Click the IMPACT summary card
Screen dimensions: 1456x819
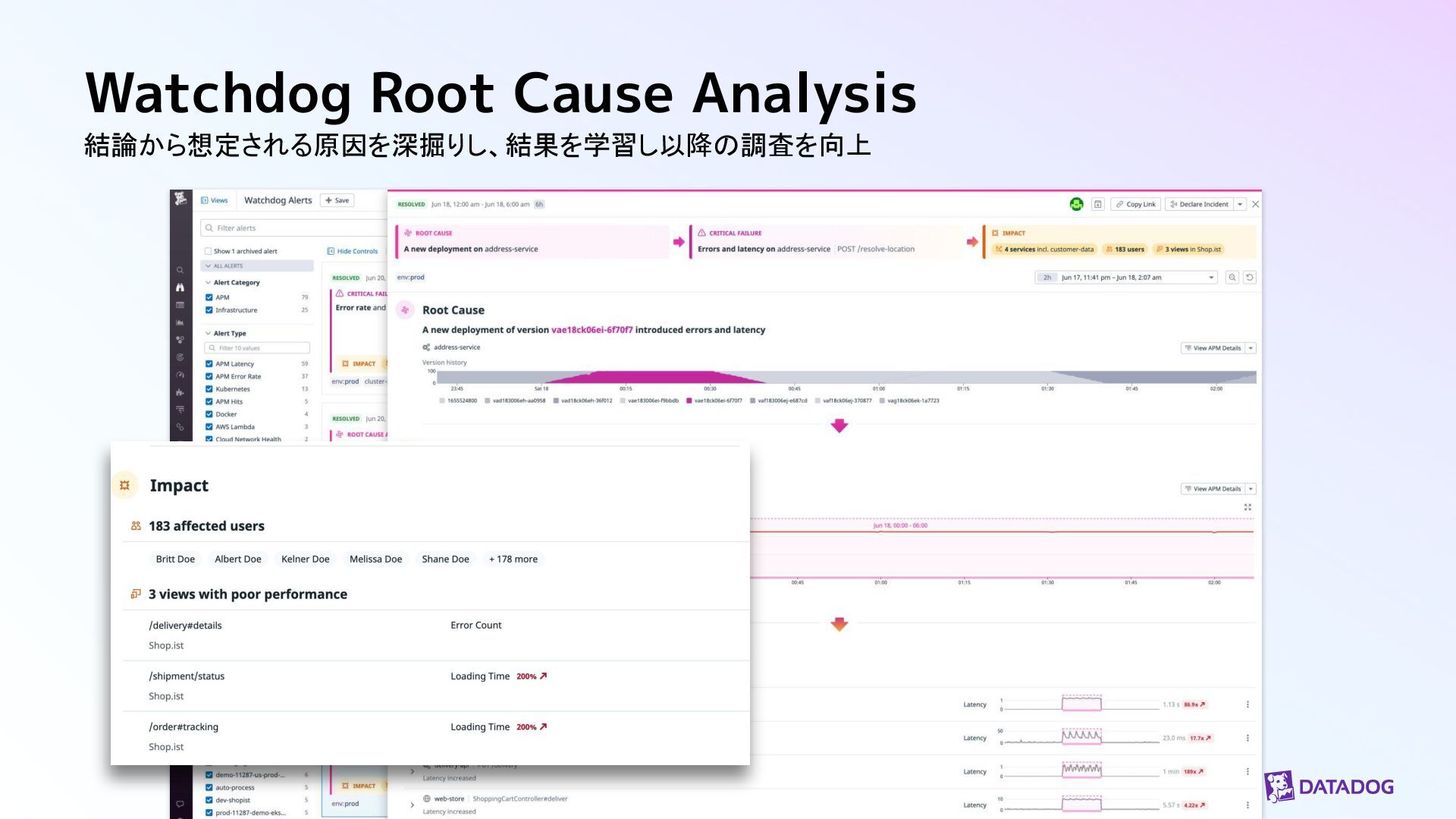1119,241
